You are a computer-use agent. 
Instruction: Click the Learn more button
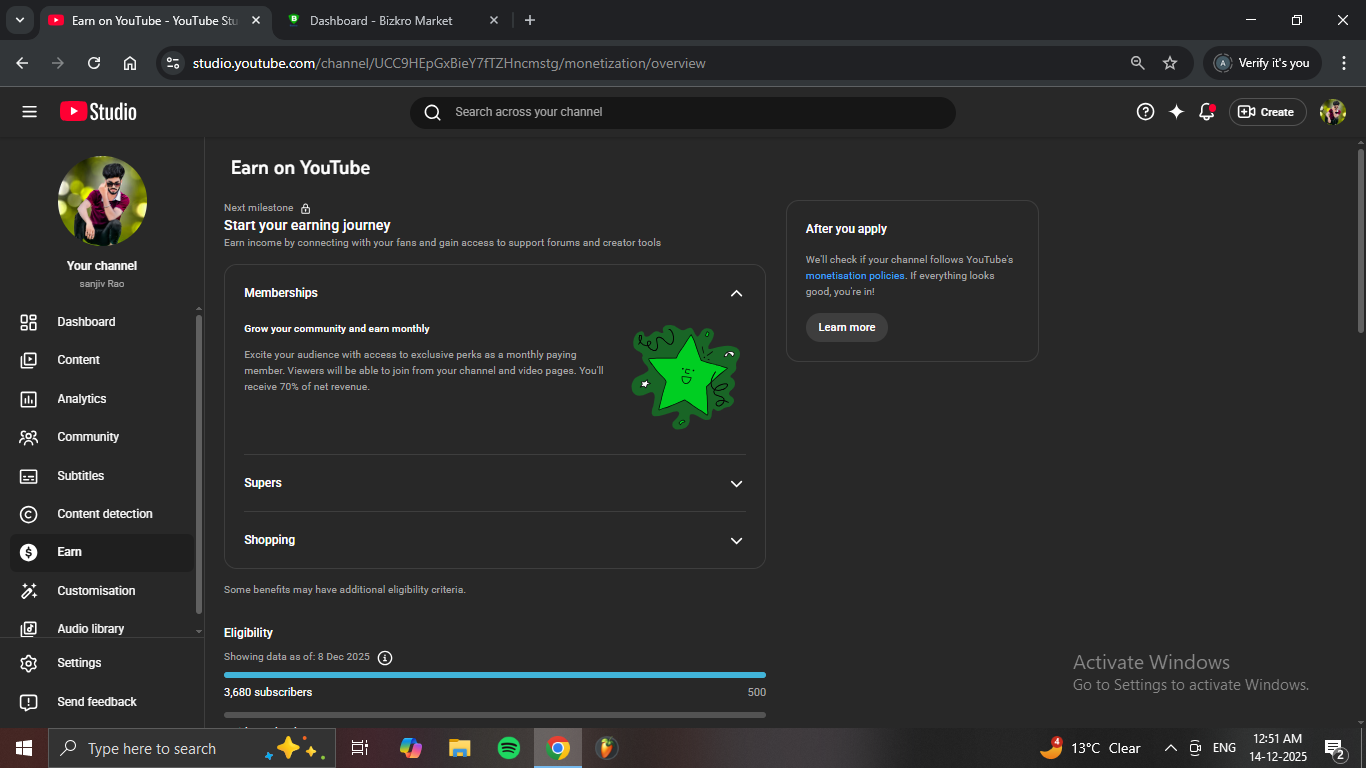(x=846, y=327)
